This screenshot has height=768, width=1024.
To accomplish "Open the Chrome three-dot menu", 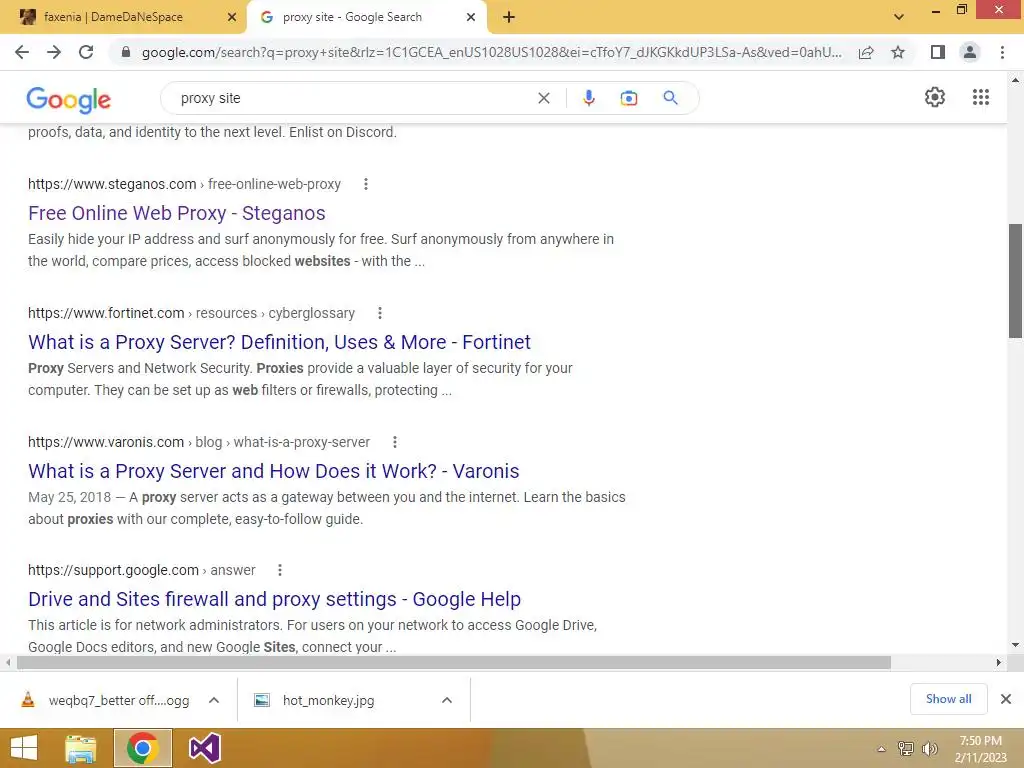I will click(x=1002, y=52).
